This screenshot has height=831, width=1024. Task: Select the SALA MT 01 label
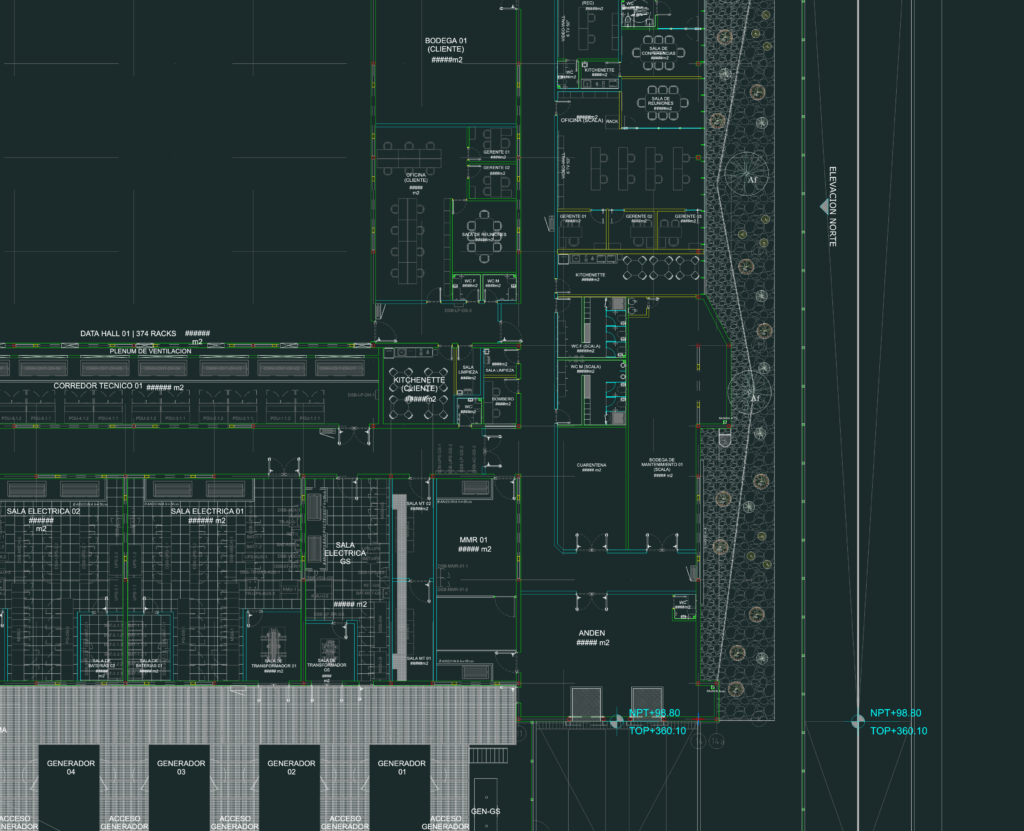click(x=419, y=659)
